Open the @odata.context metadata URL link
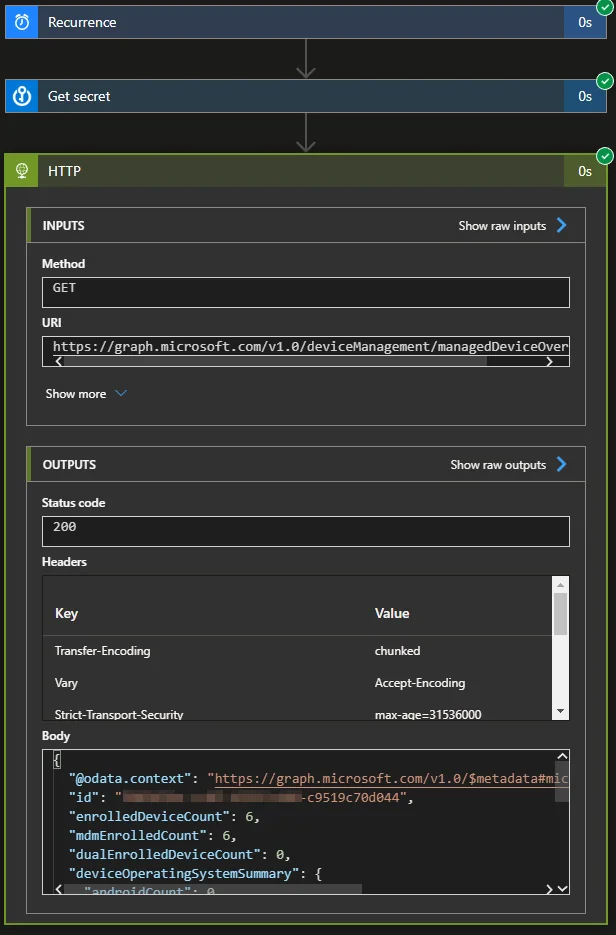 [391, 779]
